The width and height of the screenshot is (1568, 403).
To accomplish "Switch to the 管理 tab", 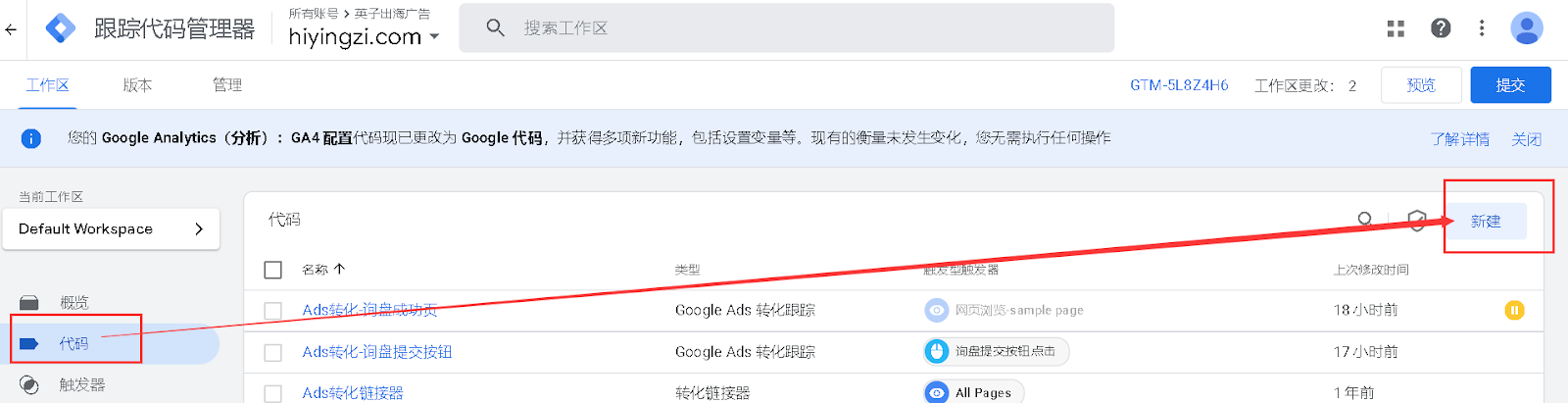I will click(227, 85).
